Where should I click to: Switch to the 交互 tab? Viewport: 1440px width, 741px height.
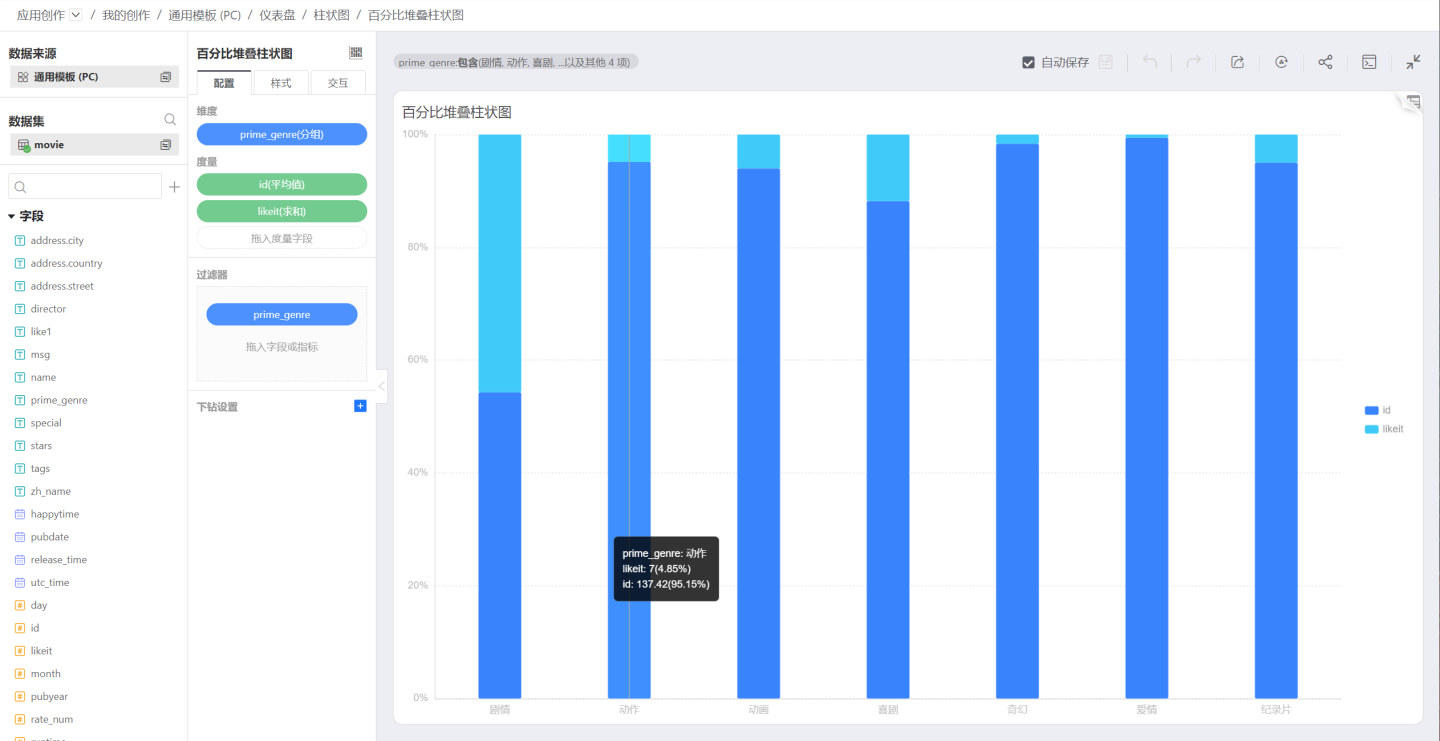(338, 83)
